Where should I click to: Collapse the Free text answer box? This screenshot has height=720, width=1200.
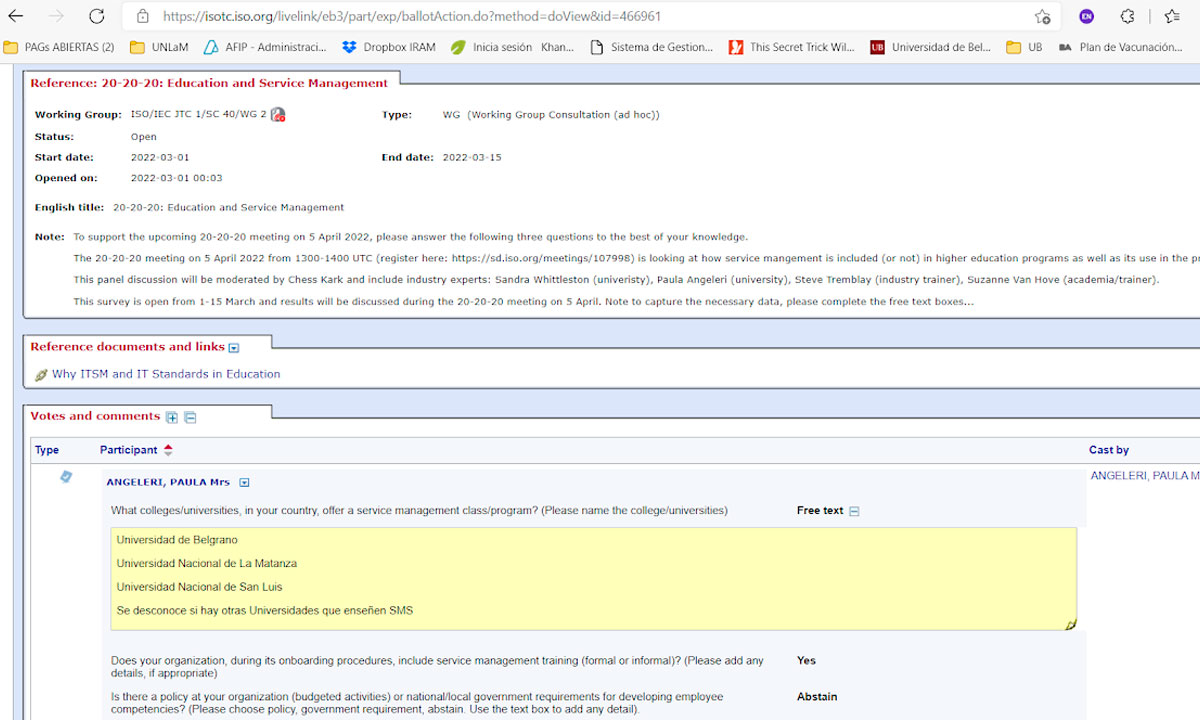click(854, 511)
